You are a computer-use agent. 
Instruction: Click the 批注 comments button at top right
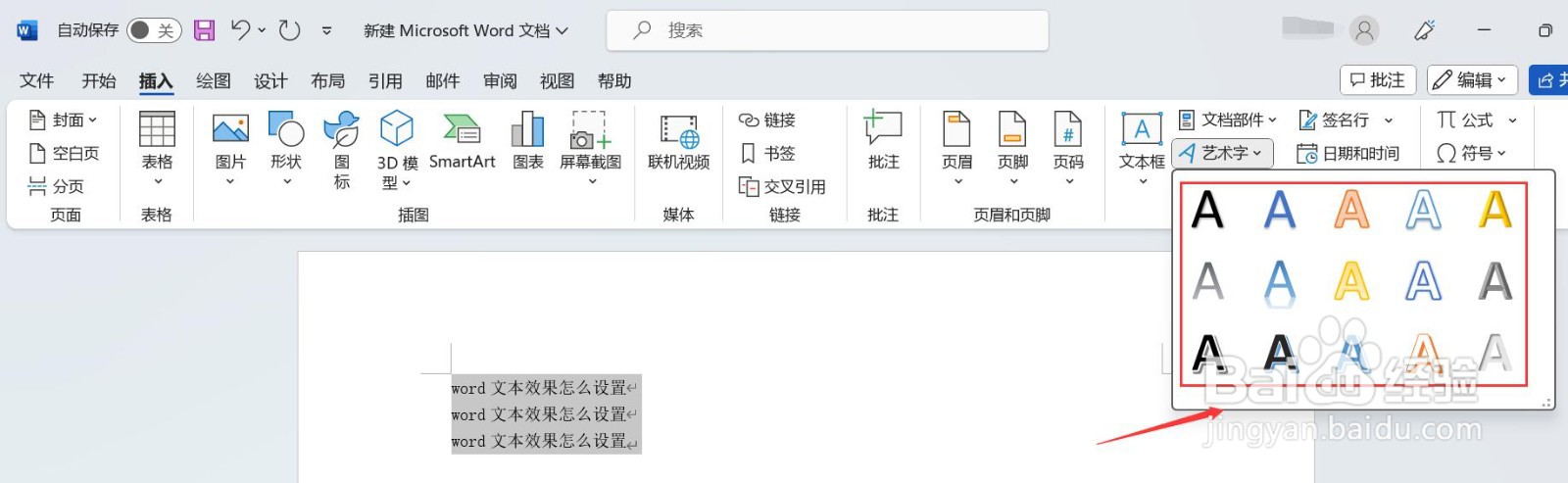point(1378,80)
